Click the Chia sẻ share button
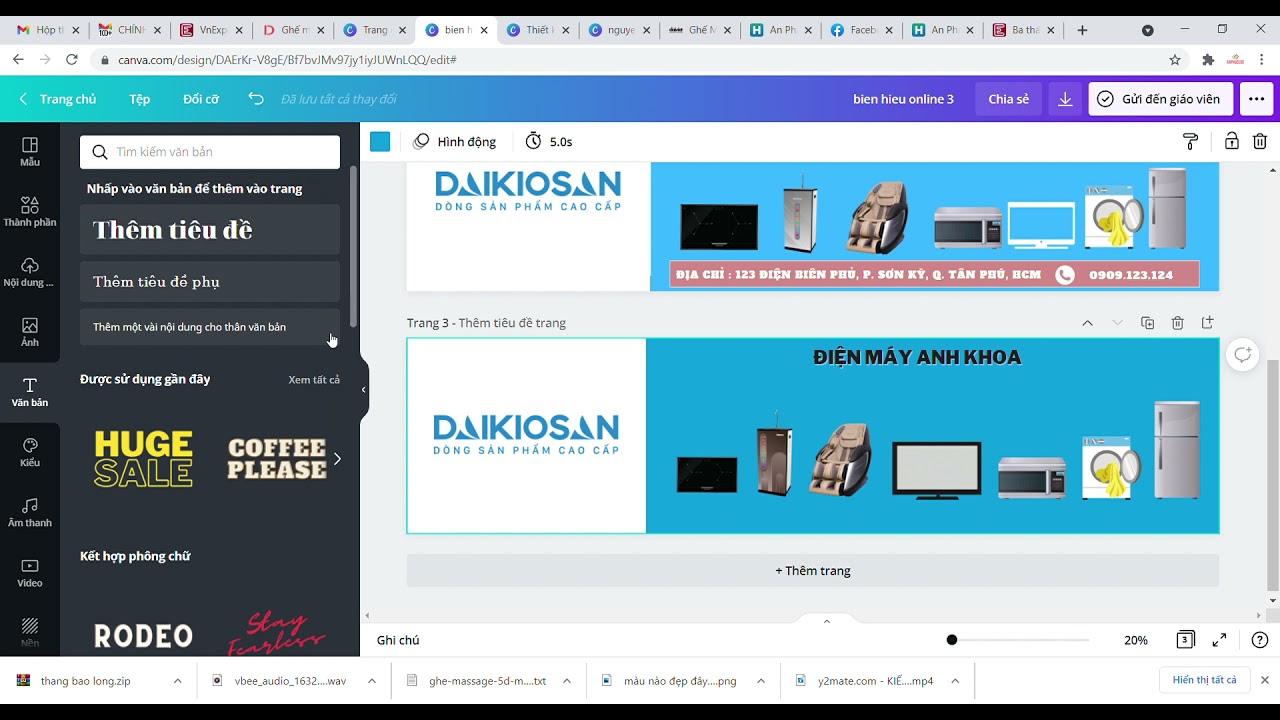The image size is (1280, 720). (x=1008, y=99)
